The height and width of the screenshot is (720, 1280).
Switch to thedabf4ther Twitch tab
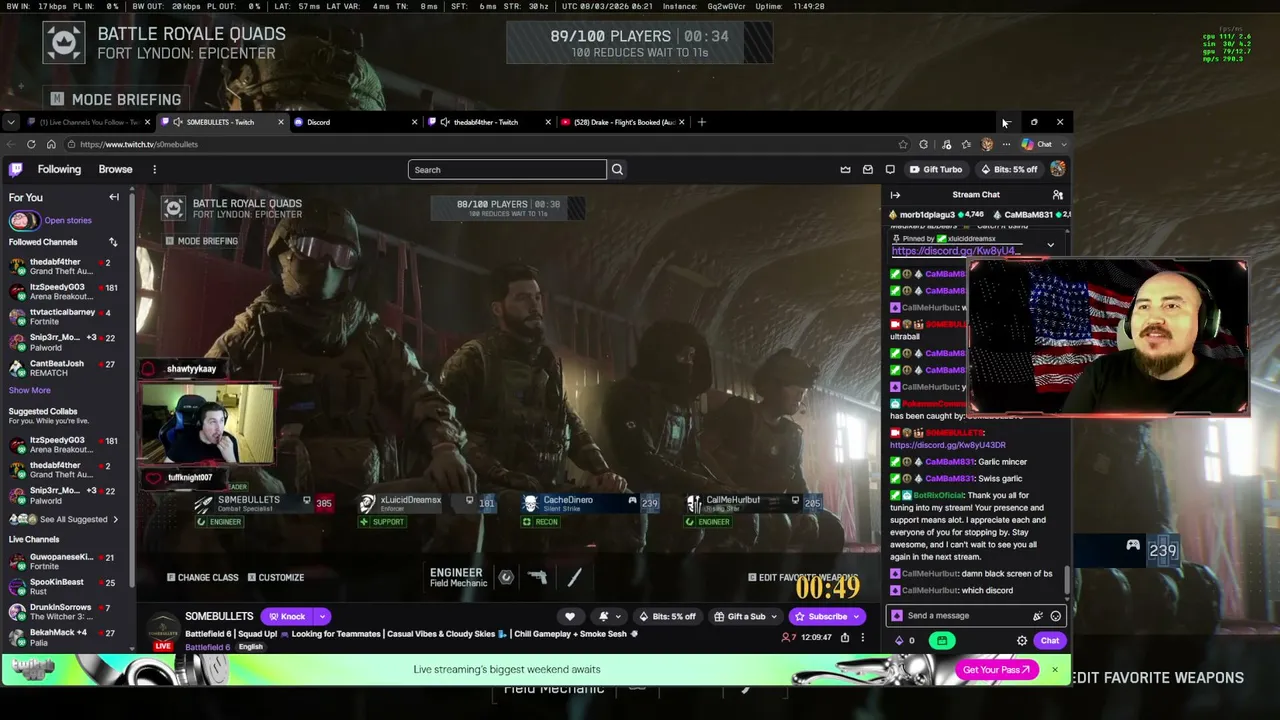click(489, 122)
